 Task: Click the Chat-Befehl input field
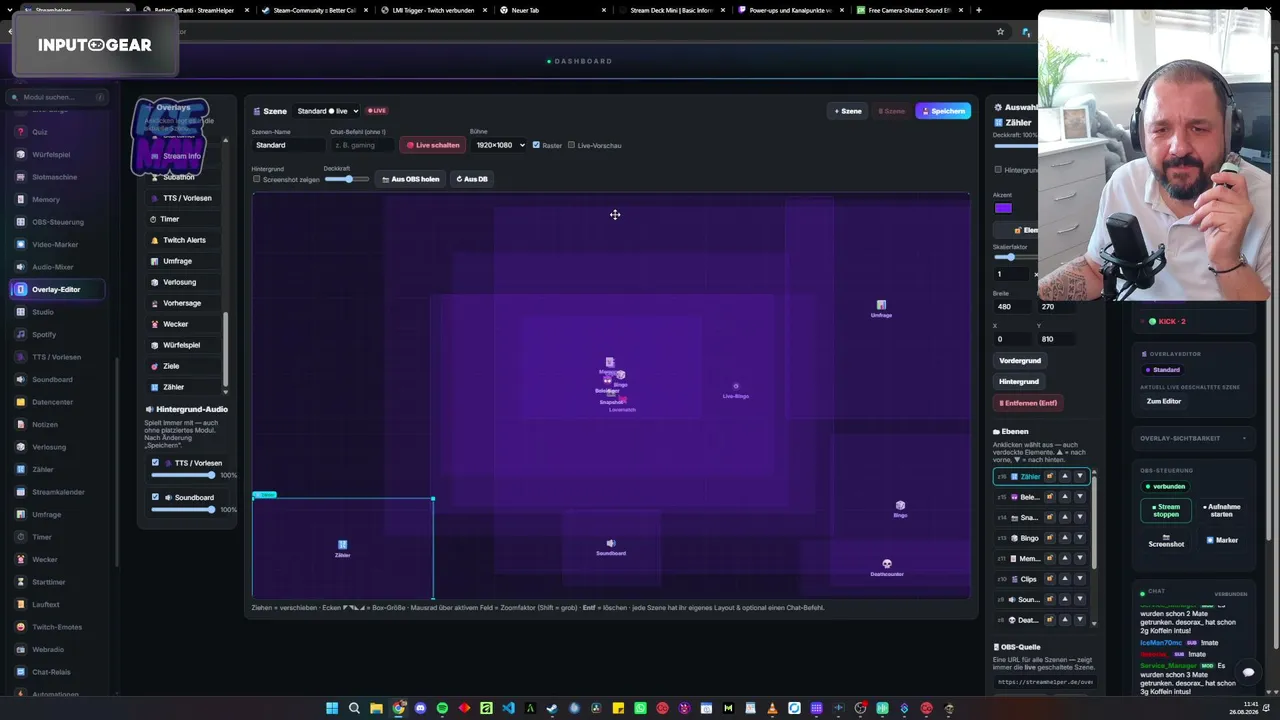(361, 145)
